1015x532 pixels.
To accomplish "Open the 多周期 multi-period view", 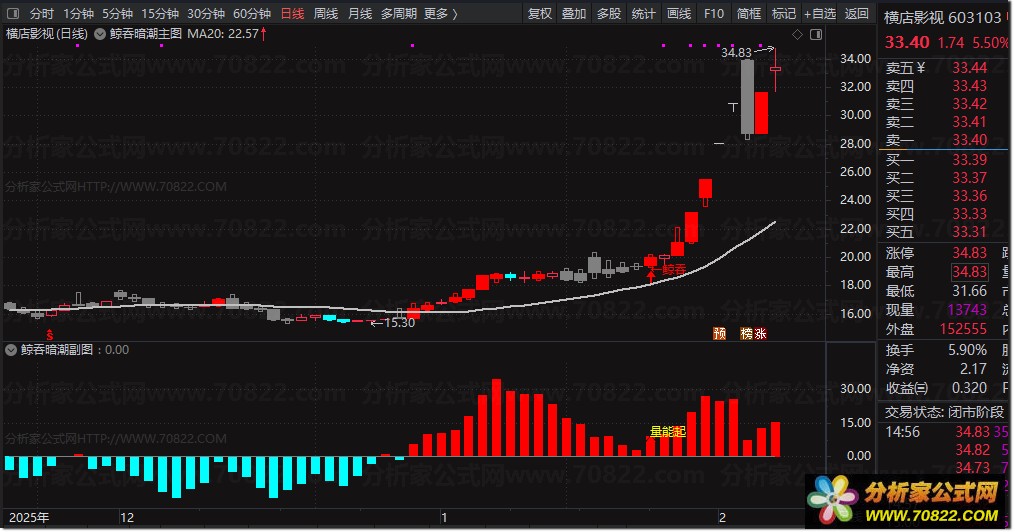I will [399, 13].
